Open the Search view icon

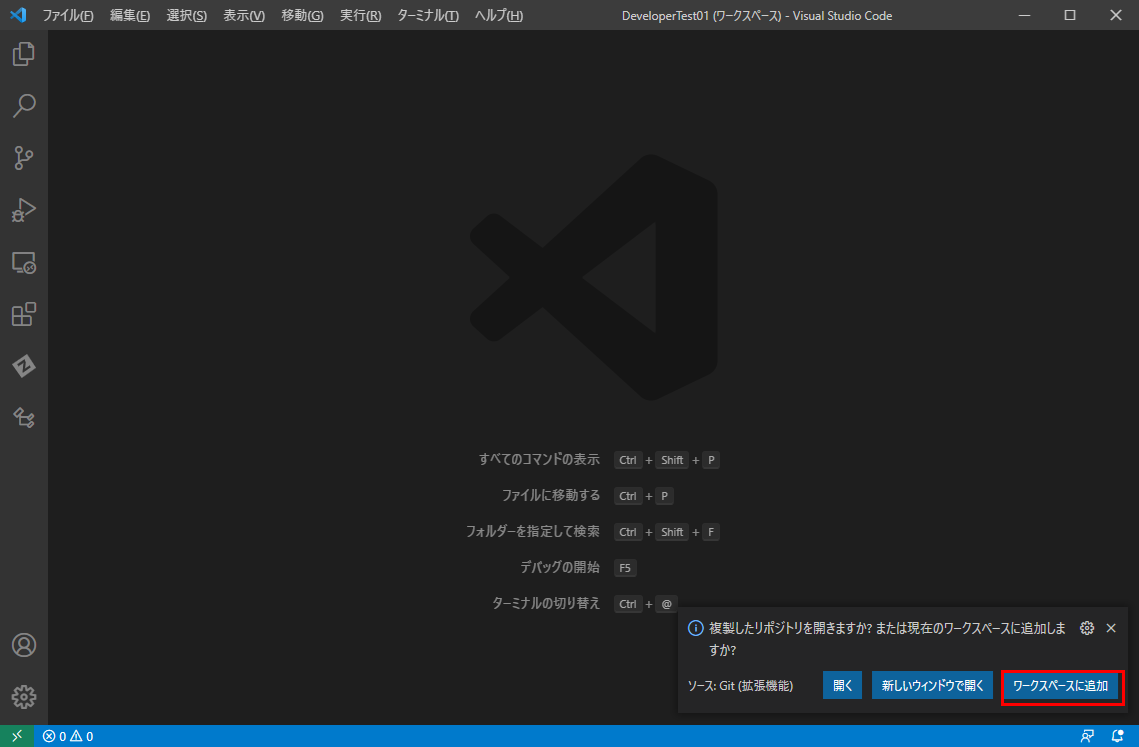click(x=24, y=105)
